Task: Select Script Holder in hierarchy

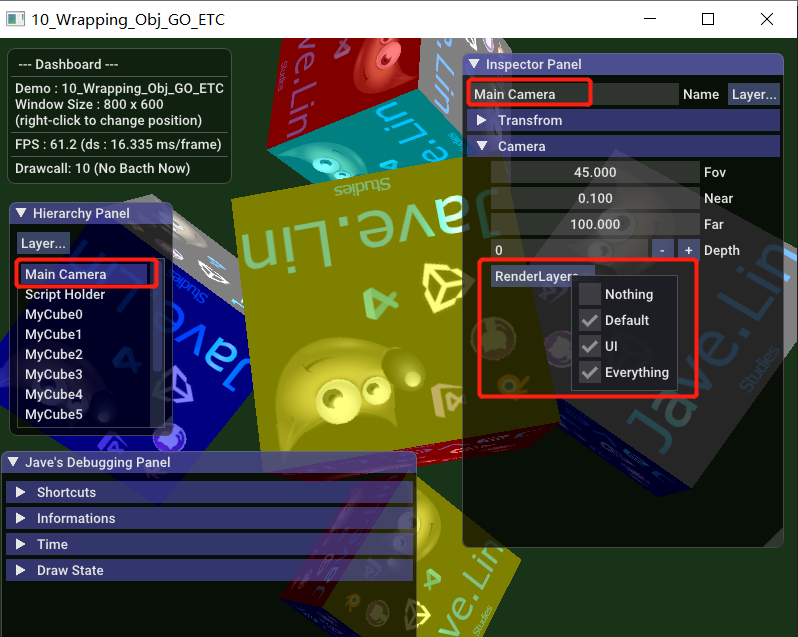Action: click(84, 295)
